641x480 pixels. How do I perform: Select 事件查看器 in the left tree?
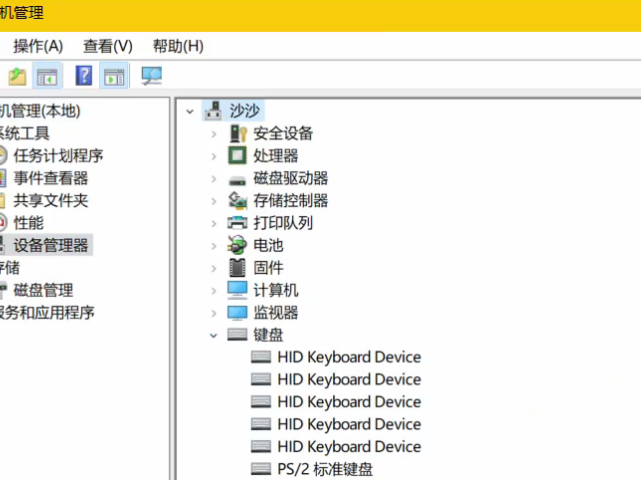point(50,178)
